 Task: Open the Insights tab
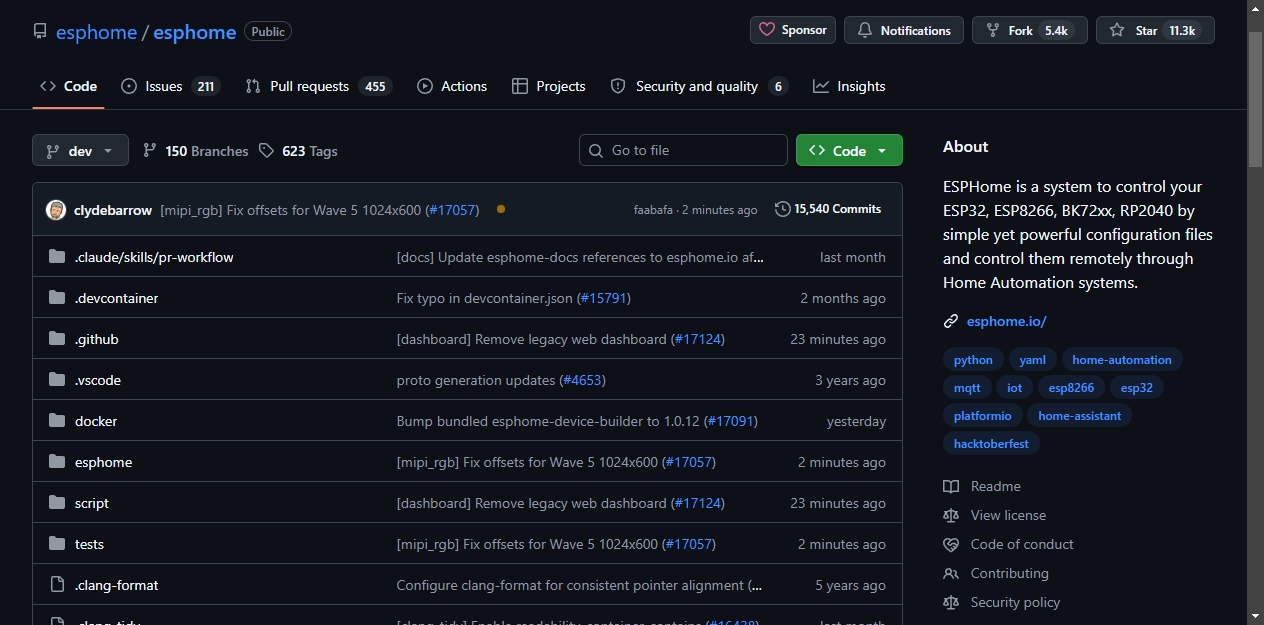(849, 86)
